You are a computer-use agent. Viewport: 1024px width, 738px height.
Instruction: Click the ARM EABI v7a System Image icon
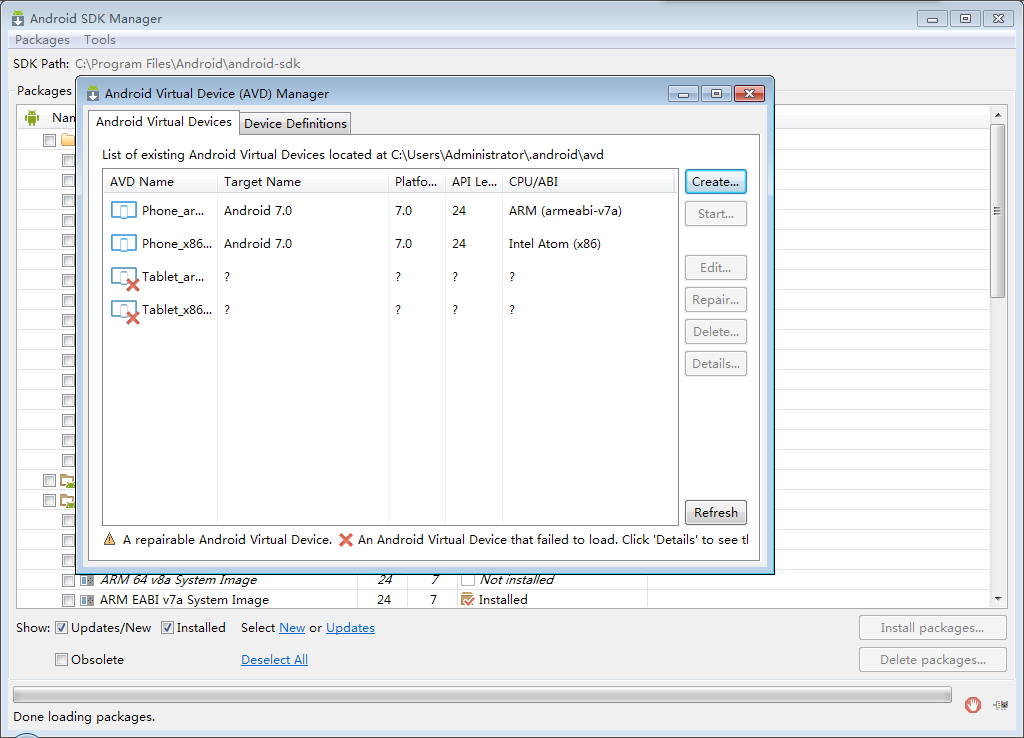pos(87,600)
